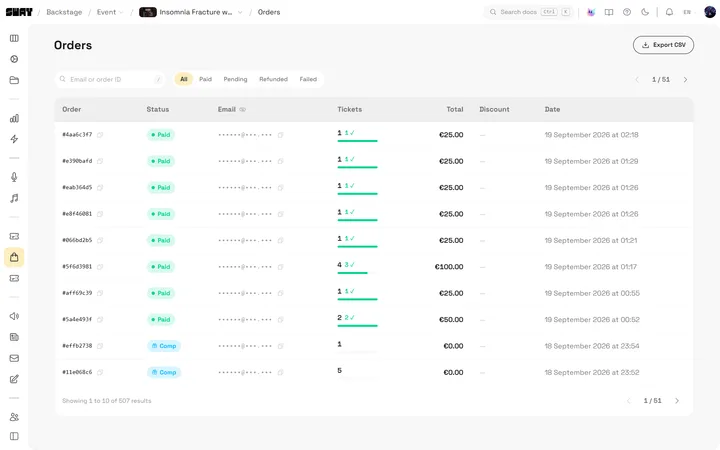Open the docs book icon

coord(609,12)
